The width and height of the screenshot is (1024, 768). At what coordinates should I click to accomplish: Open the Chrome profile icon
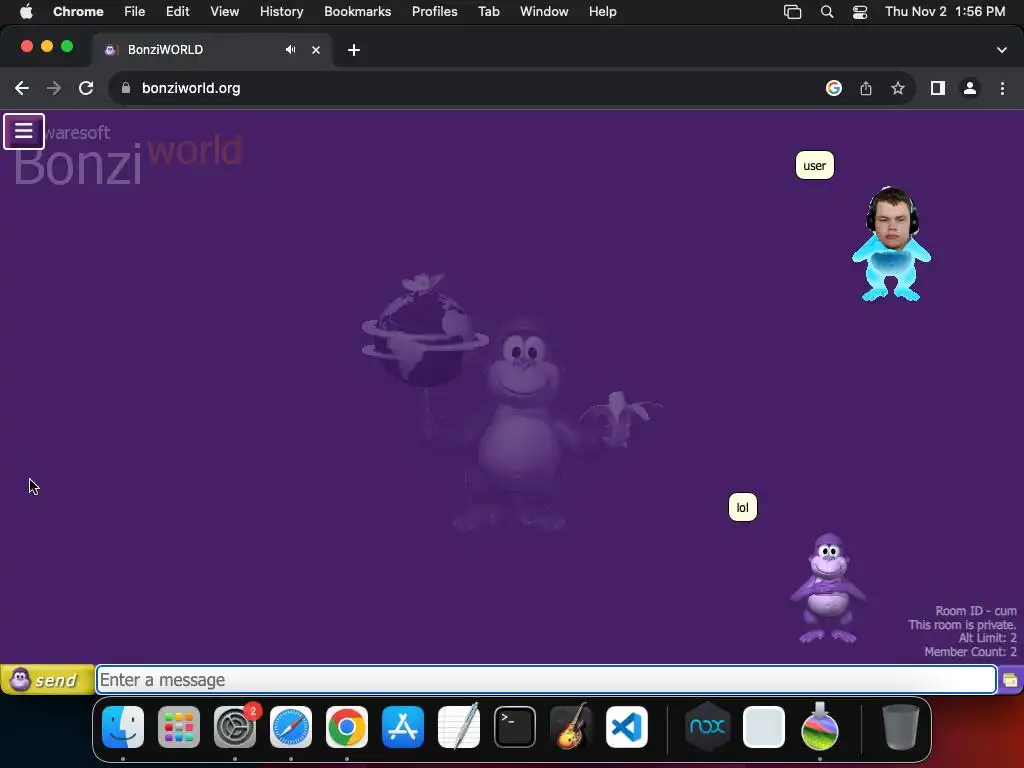coord(970,88)
